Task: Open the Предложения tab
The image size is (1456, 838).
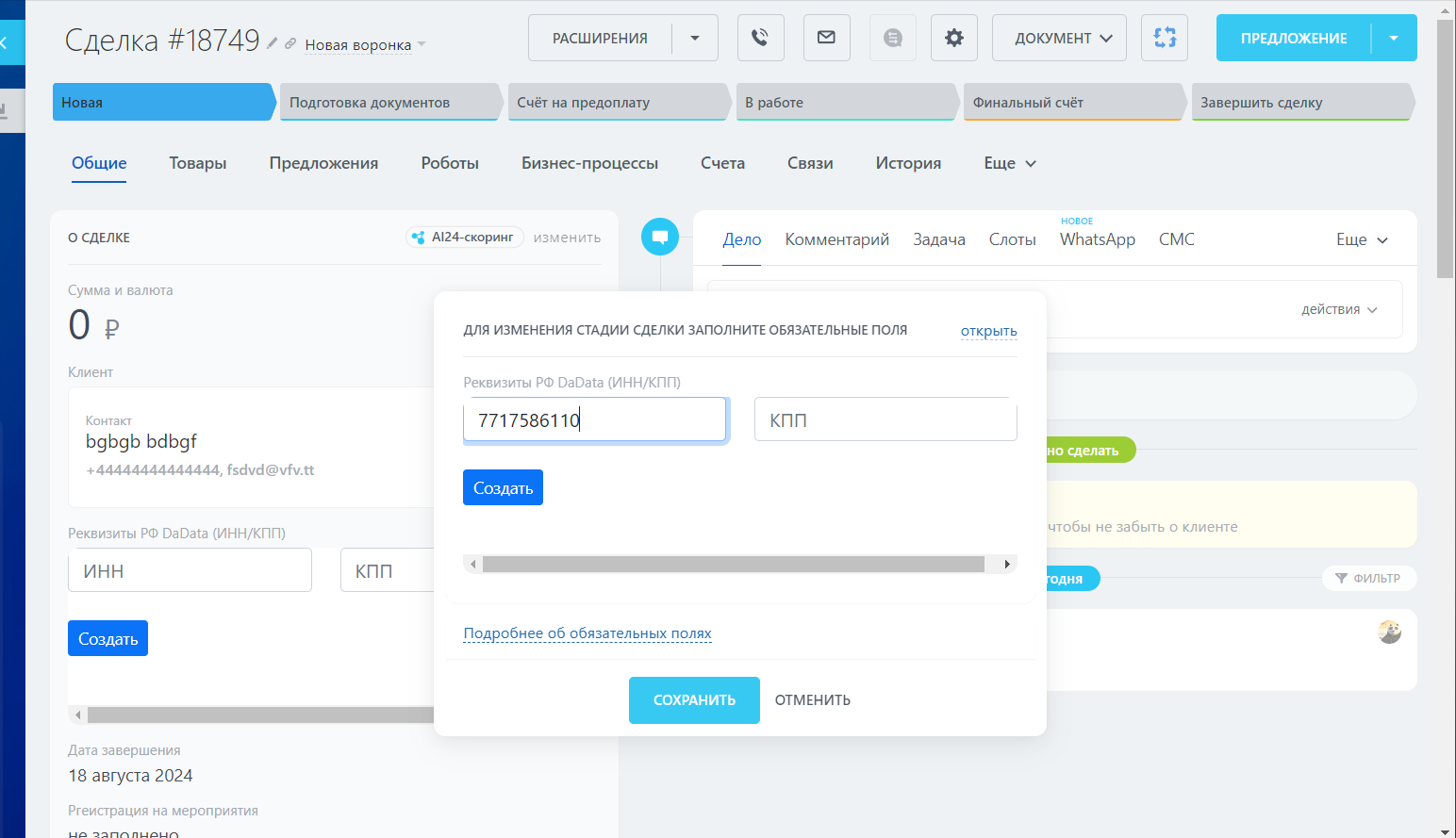Action: pyautogui.click(x=323, y=163)
